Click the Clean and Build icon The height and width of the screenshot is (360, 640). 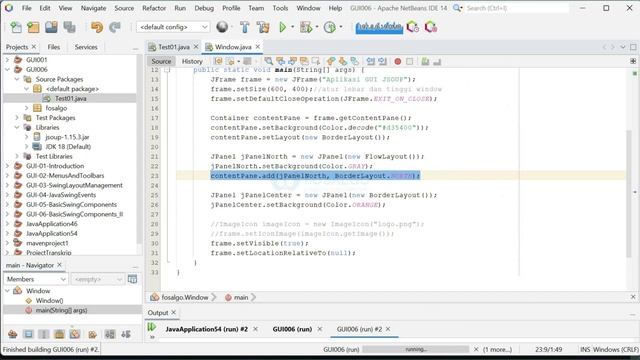263,27
